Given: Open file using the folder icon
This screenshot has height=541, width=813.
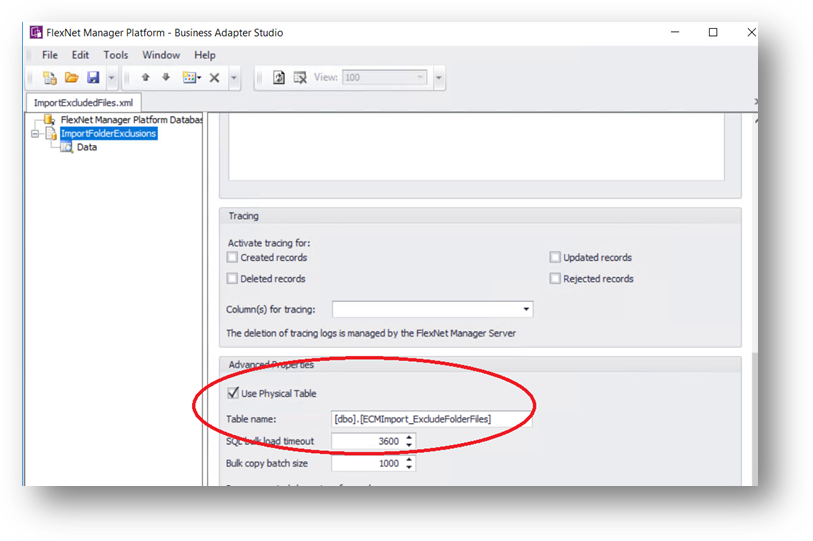Looking at the screenshot, I should 71,78.
